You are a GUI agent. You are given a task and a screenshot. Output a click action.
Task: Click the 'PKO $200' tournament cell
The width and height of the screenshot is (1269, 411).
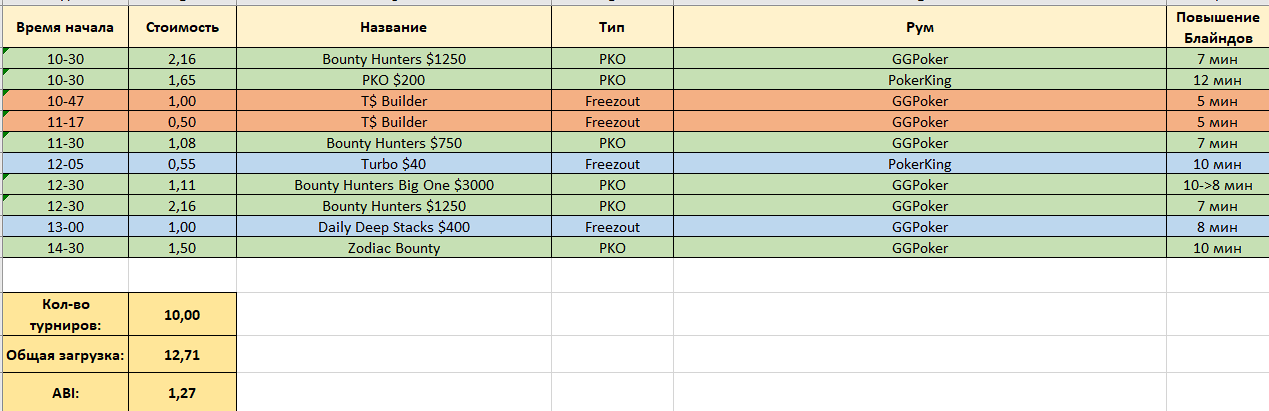point(394,80)
